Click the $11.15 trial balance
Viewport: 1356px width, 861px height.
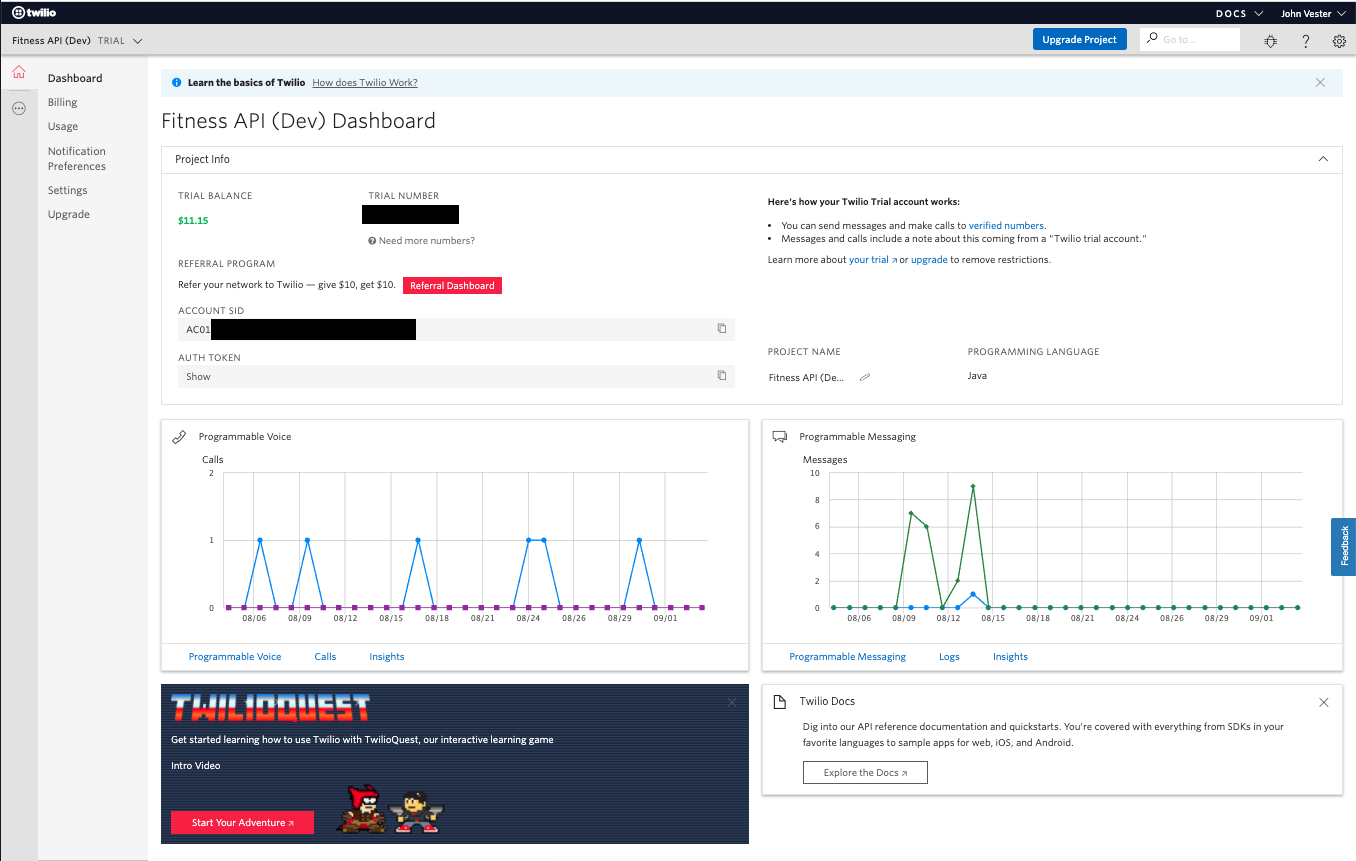click(193, 220)
